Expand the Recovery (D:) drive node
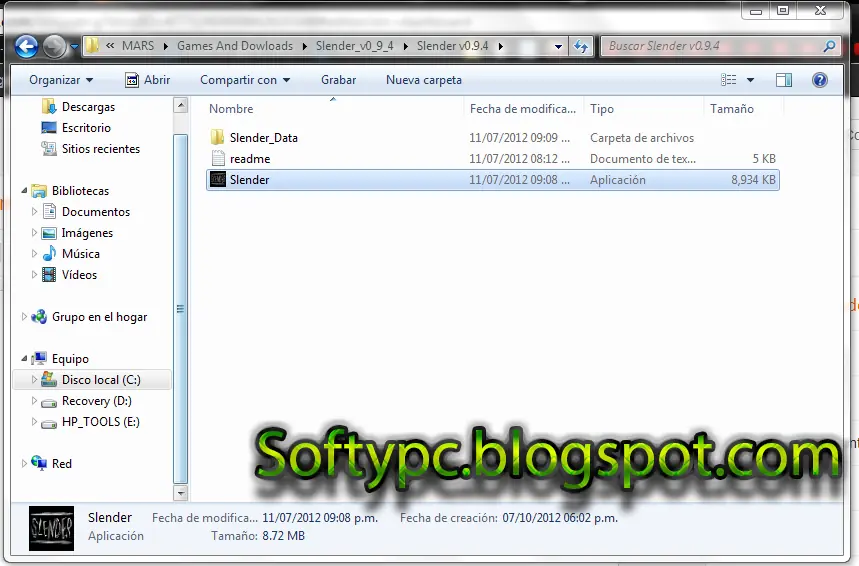Image resolution: width=859 pixels, height=566 pixels. (x=34, y=401)
